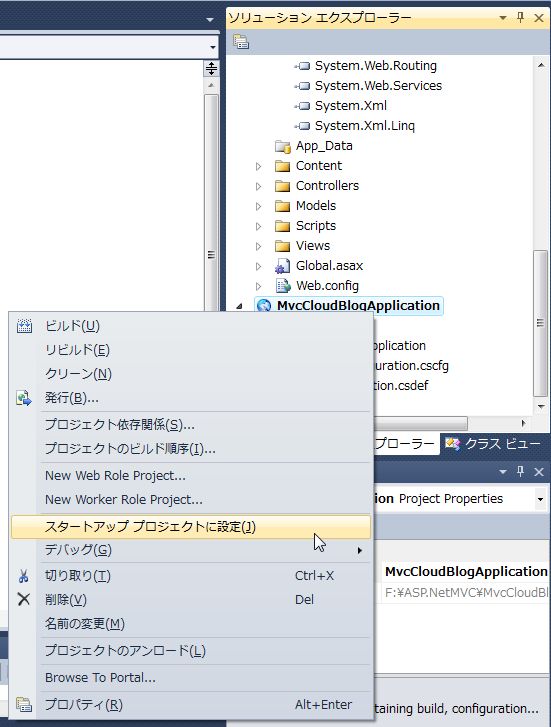
Task: Click the Controllers folder icon
Action: click(x=282, y=186)
